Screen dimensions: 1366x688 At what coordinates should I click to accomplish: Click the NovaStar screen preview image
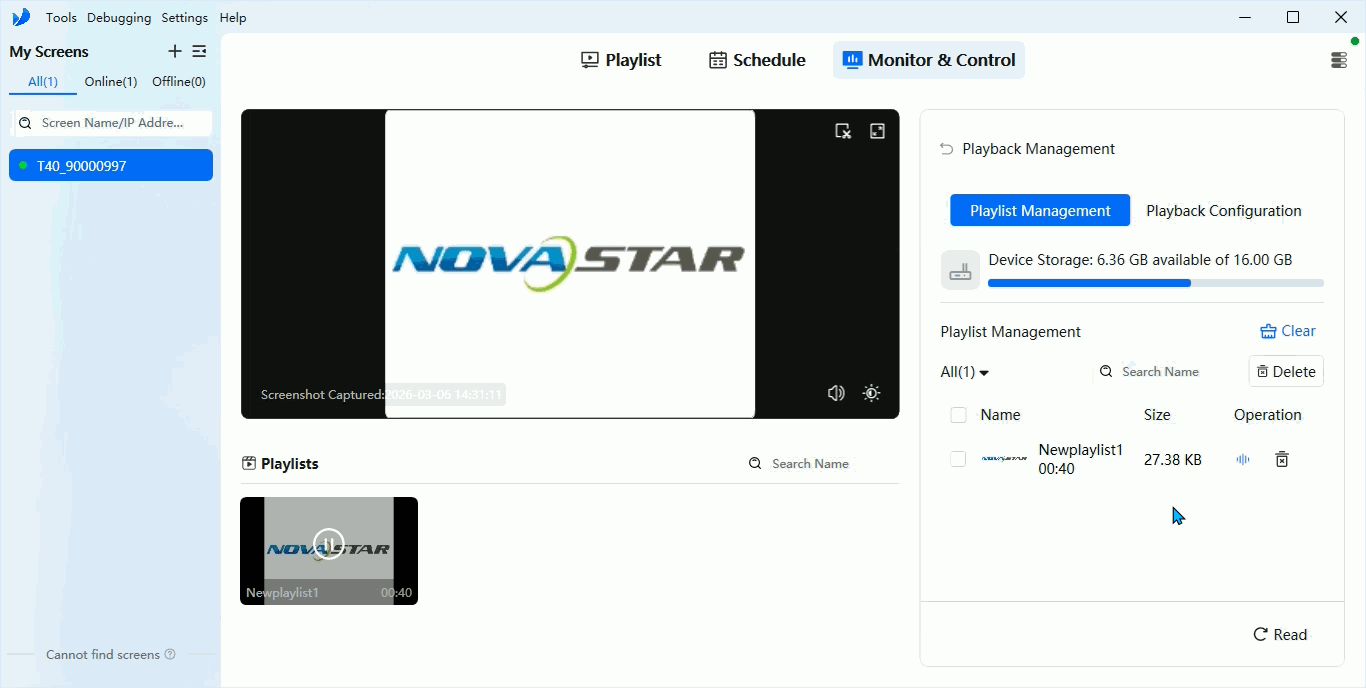coord(570,264)
